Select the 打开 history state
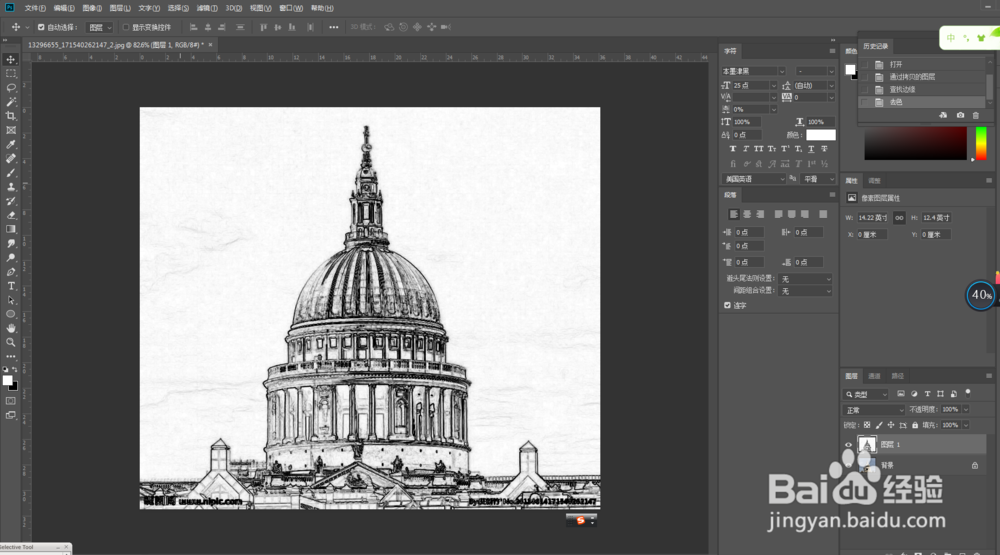 (923, 64)
